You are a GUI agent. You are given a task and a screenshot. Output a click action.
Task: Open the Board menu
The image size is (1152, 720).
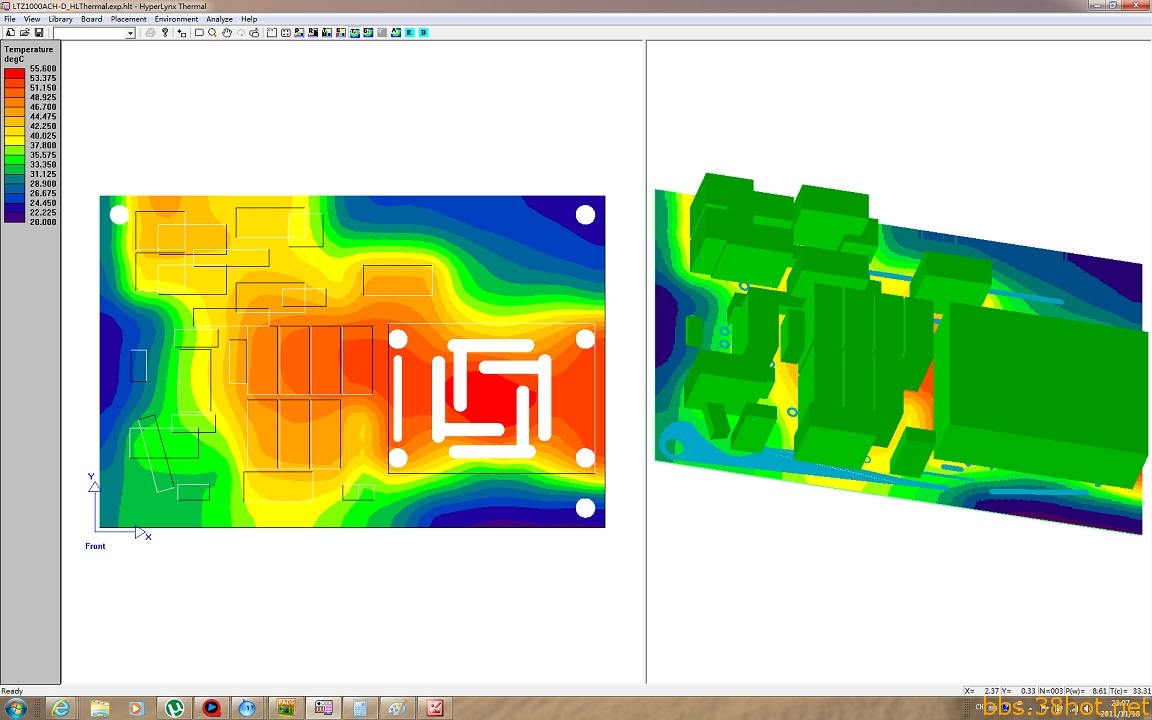click(92, 19)
